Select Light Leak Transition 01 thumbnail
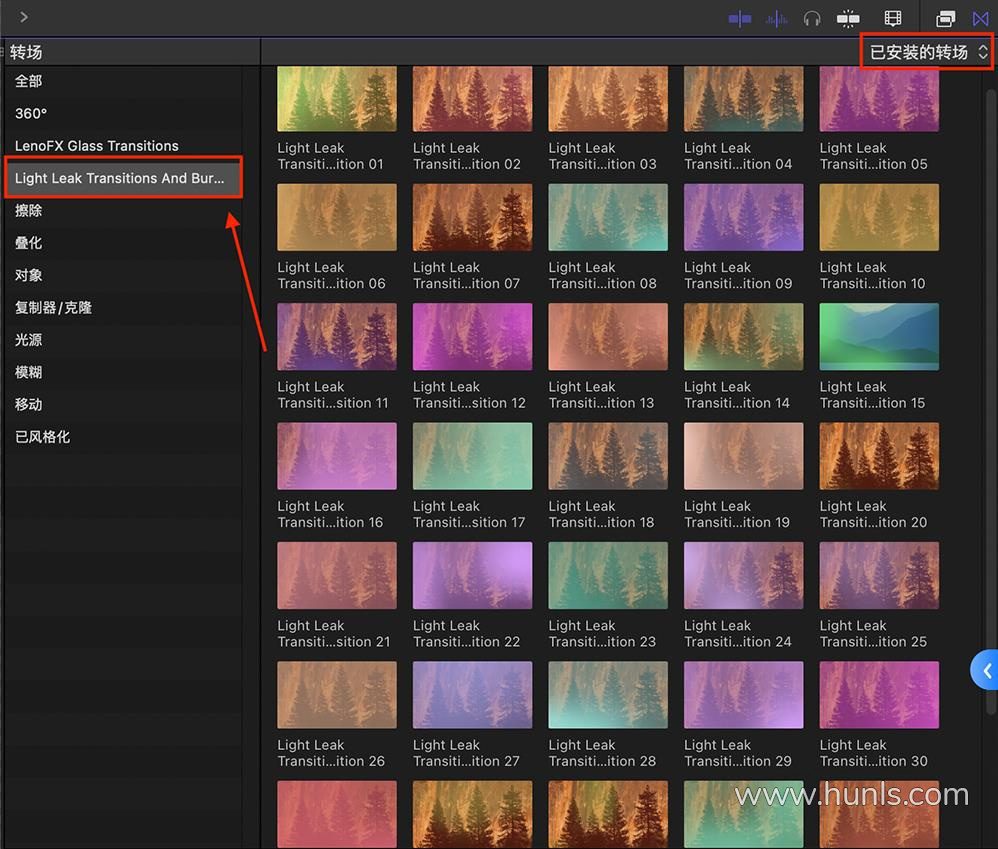Image resolution: width=998 pixels, height=849 pixels. click(x=336, y=99)
